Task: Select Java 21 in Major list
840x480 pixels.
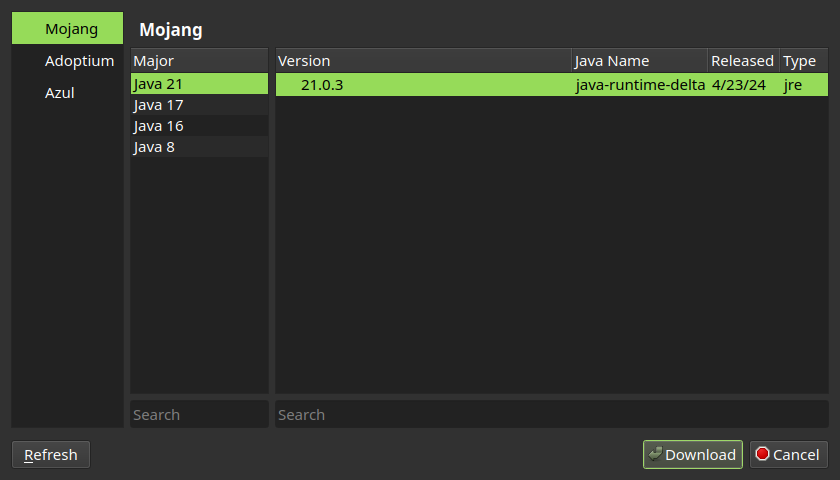Action: coord(199,84)
